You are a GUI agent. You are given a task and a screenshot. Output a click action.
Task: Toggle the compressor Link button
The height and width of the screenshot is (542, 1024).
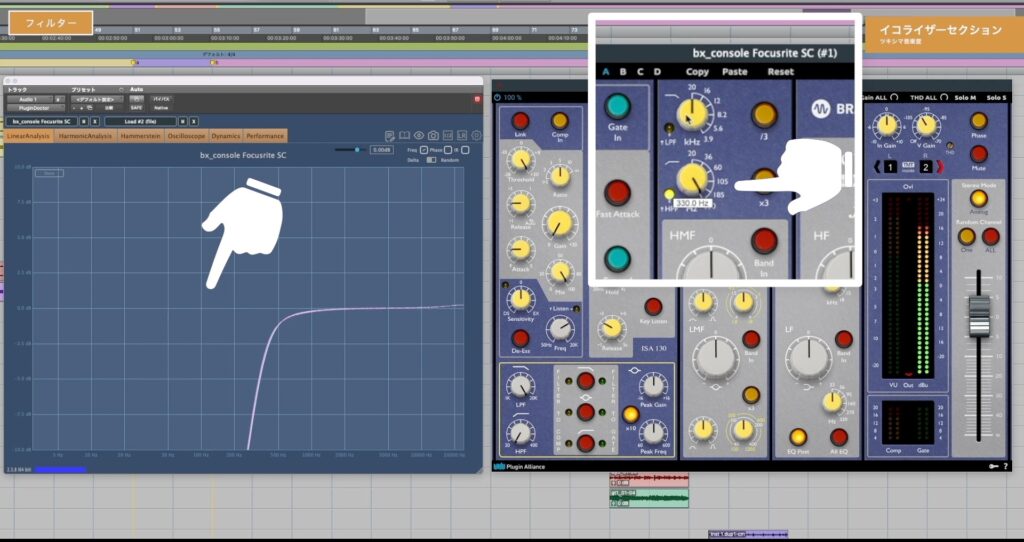[x=520, y=121]
